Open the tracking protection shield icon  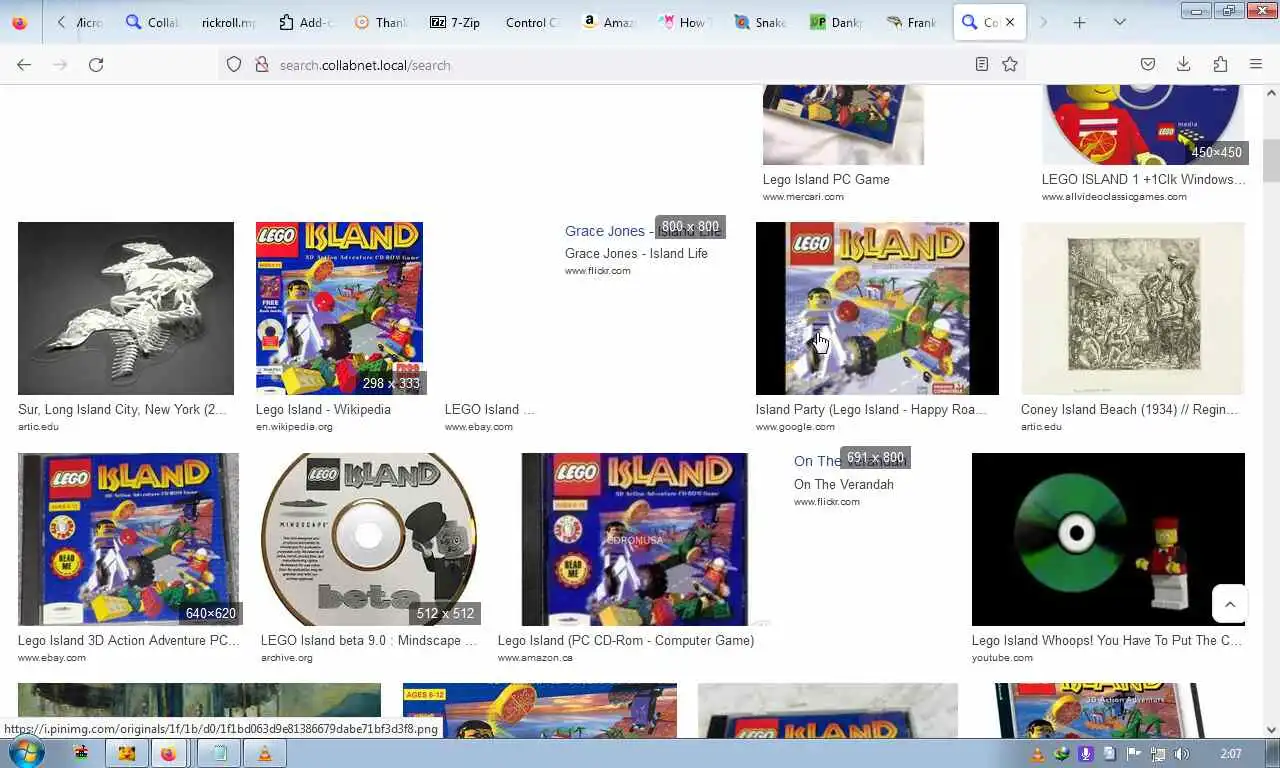click(234, 65)
